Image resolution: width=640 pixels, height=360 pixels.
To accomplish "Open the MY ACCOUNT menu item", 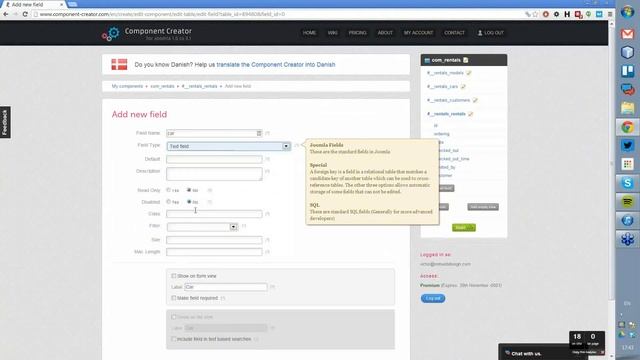I will (418, 33).
